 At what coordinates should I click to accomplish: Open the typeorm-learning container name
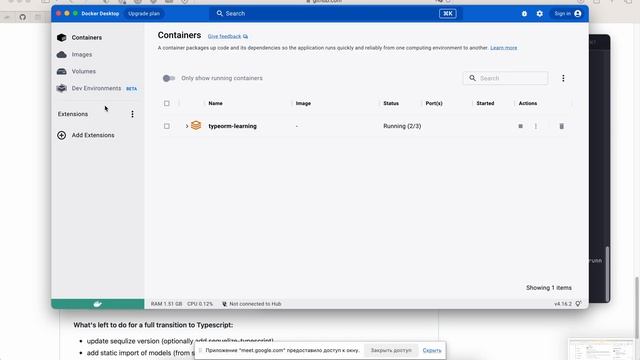point(233,126)
